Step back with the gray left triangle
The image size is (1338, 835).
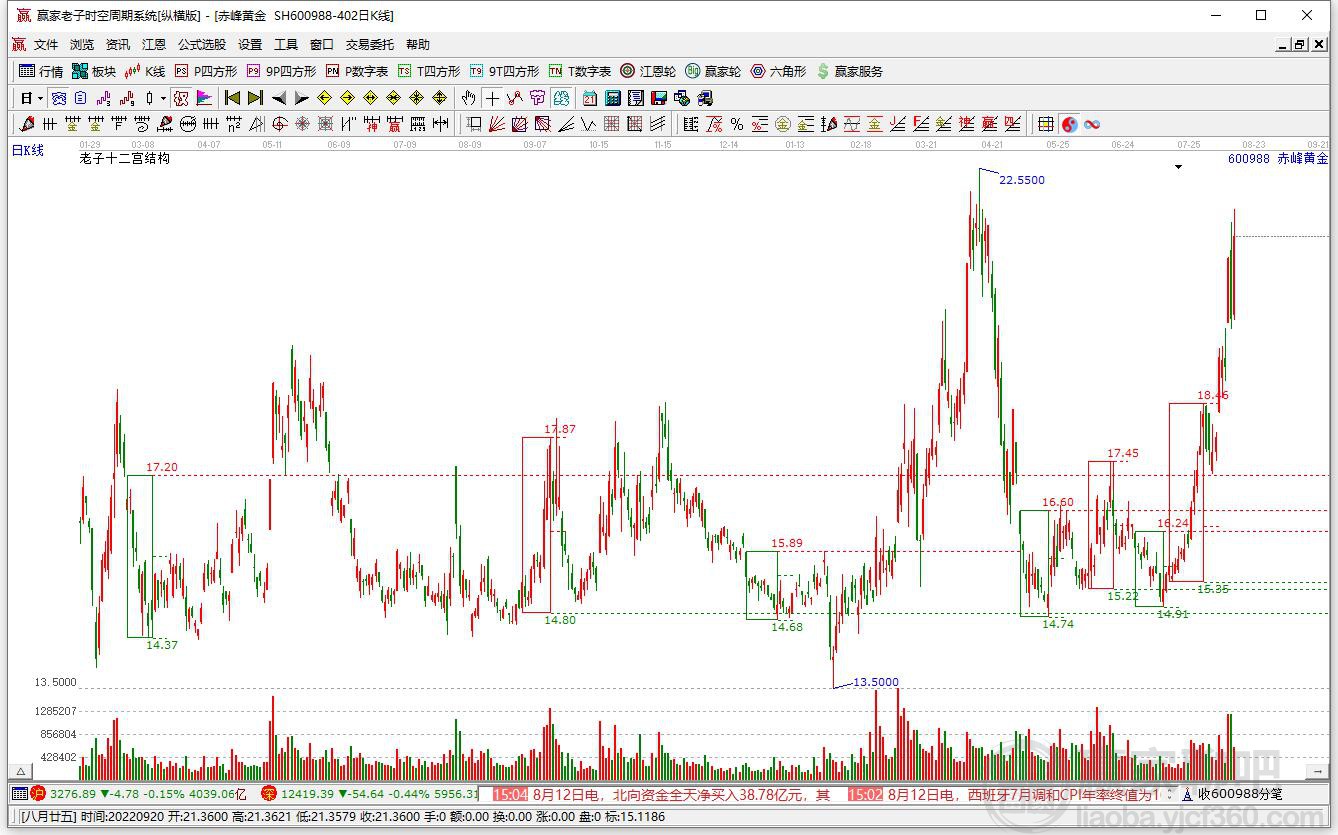click(279, 98)
